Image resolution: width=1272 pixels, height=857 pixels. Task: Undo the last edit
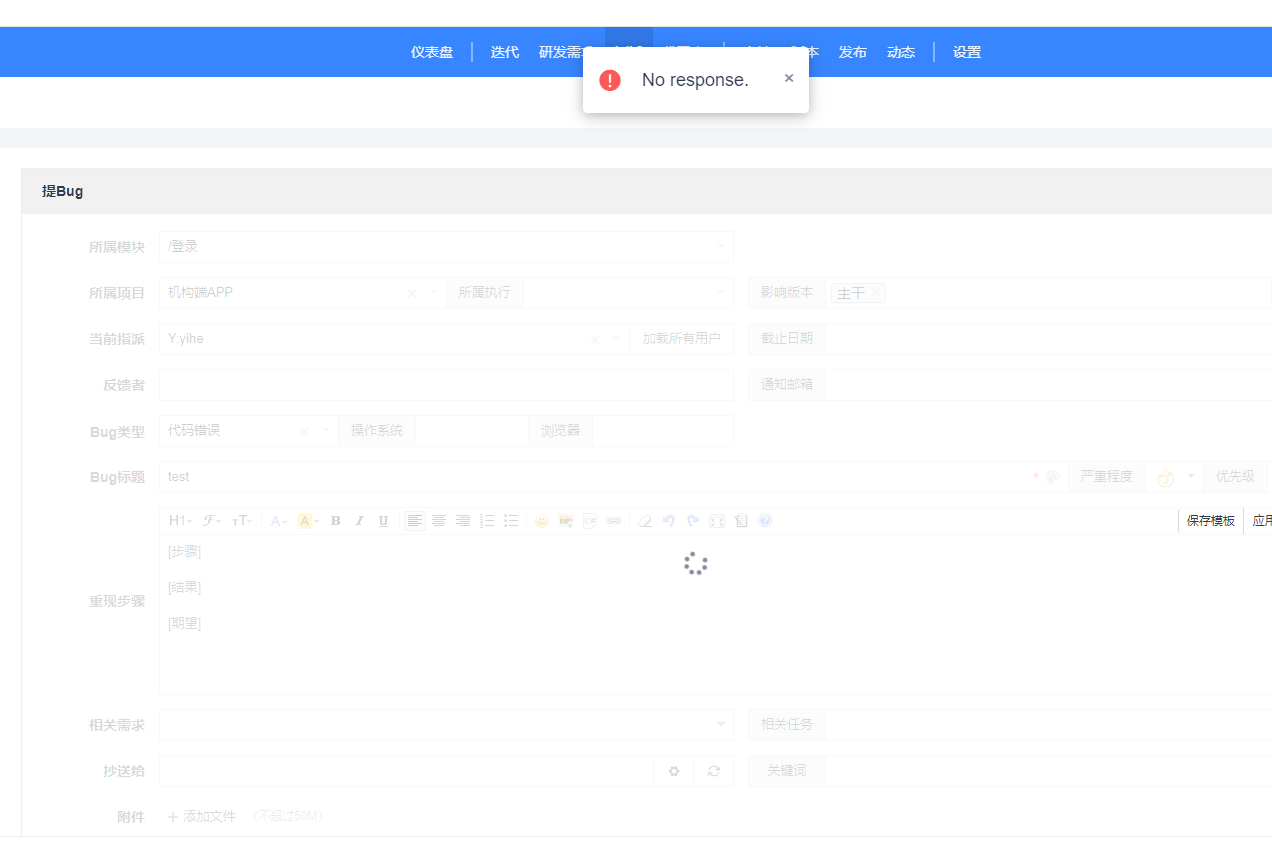click(669, 521)
